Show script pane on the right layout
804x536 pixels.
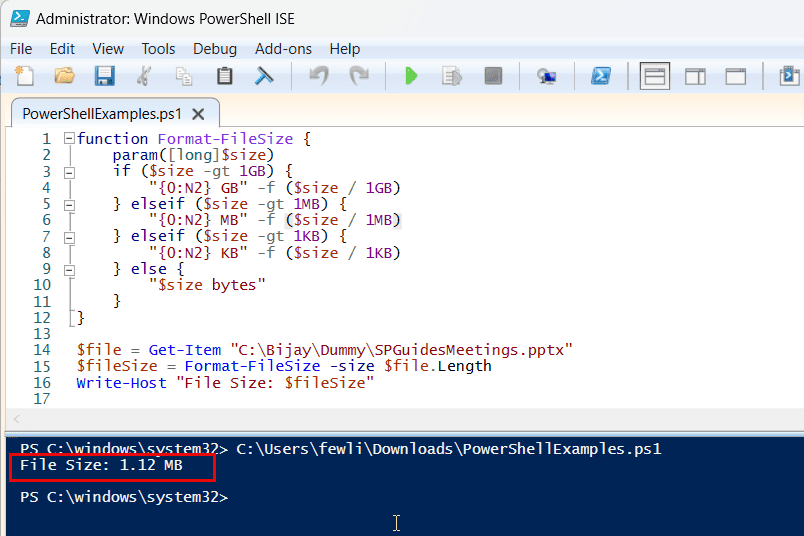695,76
